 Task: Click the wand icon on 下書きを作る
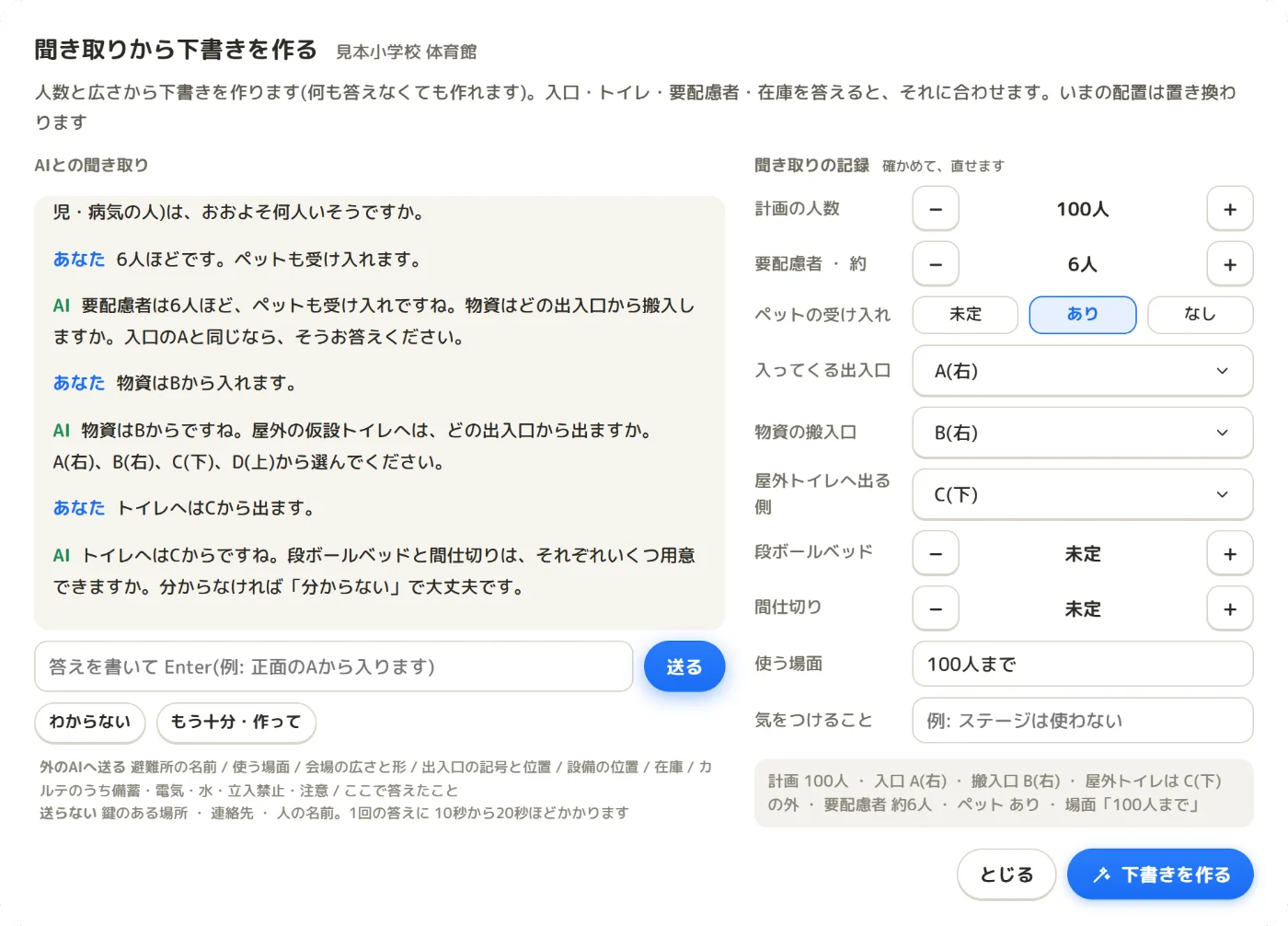[x=1101, y=874]
